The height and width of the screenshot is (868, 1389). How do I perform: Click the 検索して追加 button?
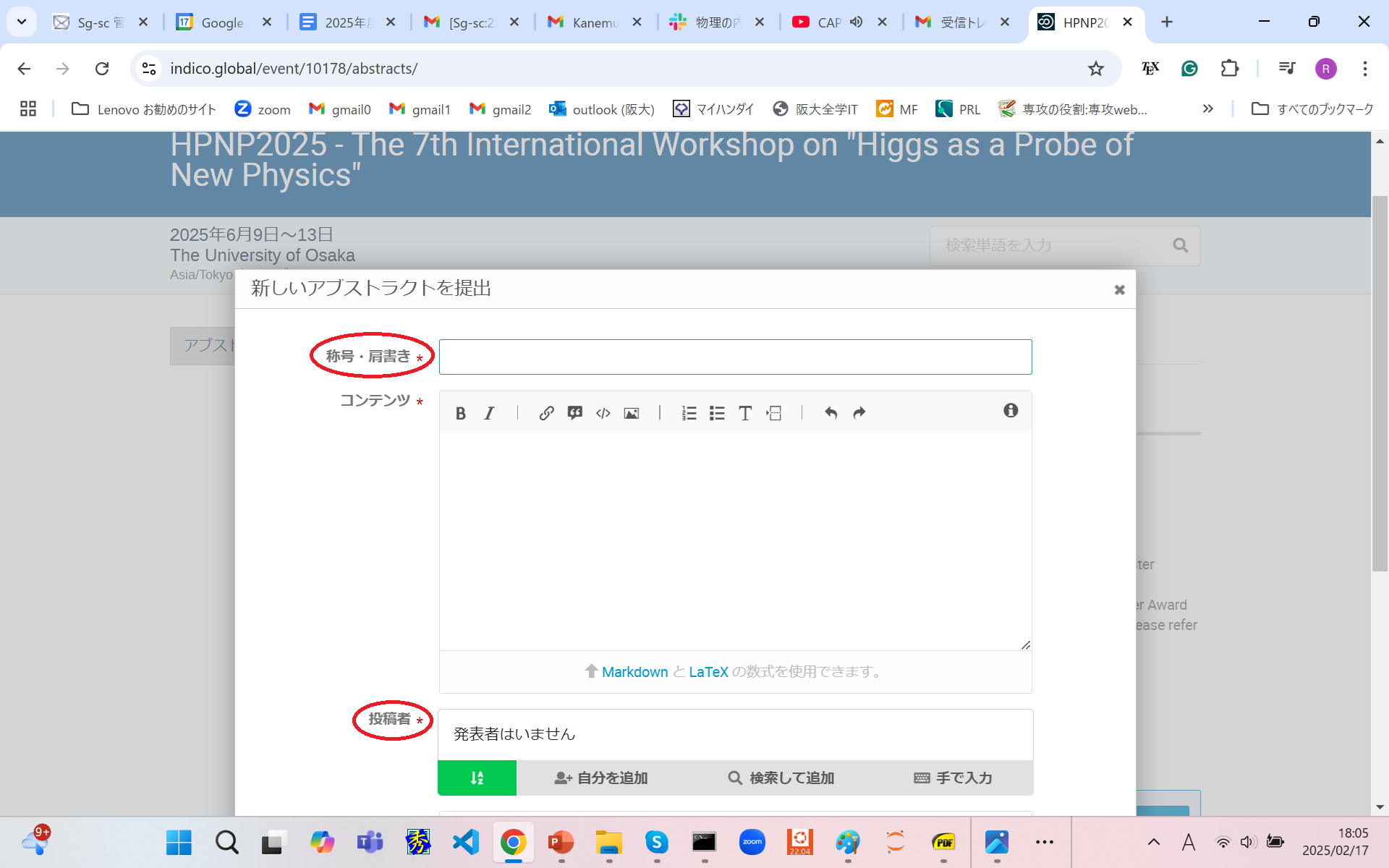point(781,778)
